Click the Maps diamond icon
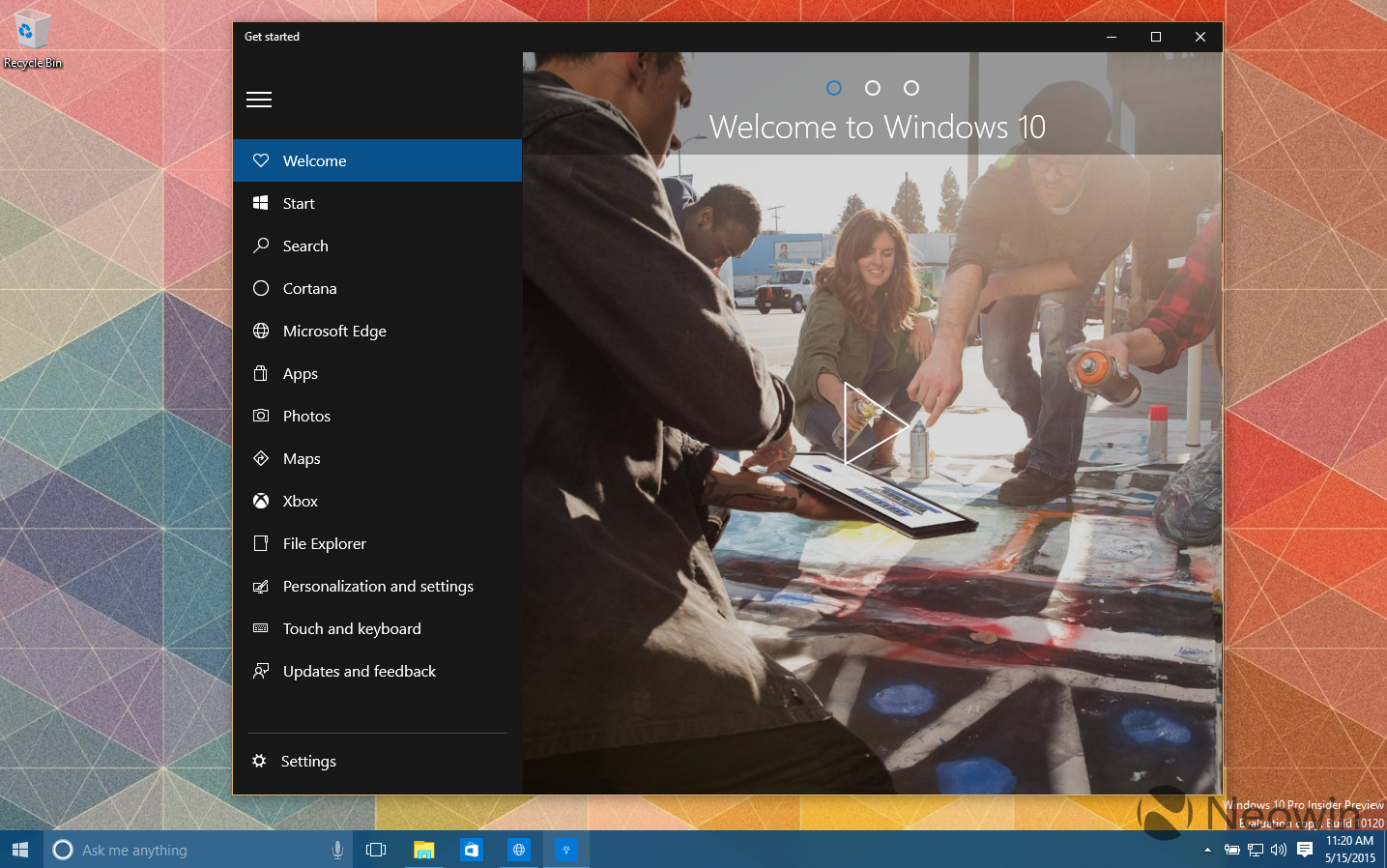 pos(261,458)
